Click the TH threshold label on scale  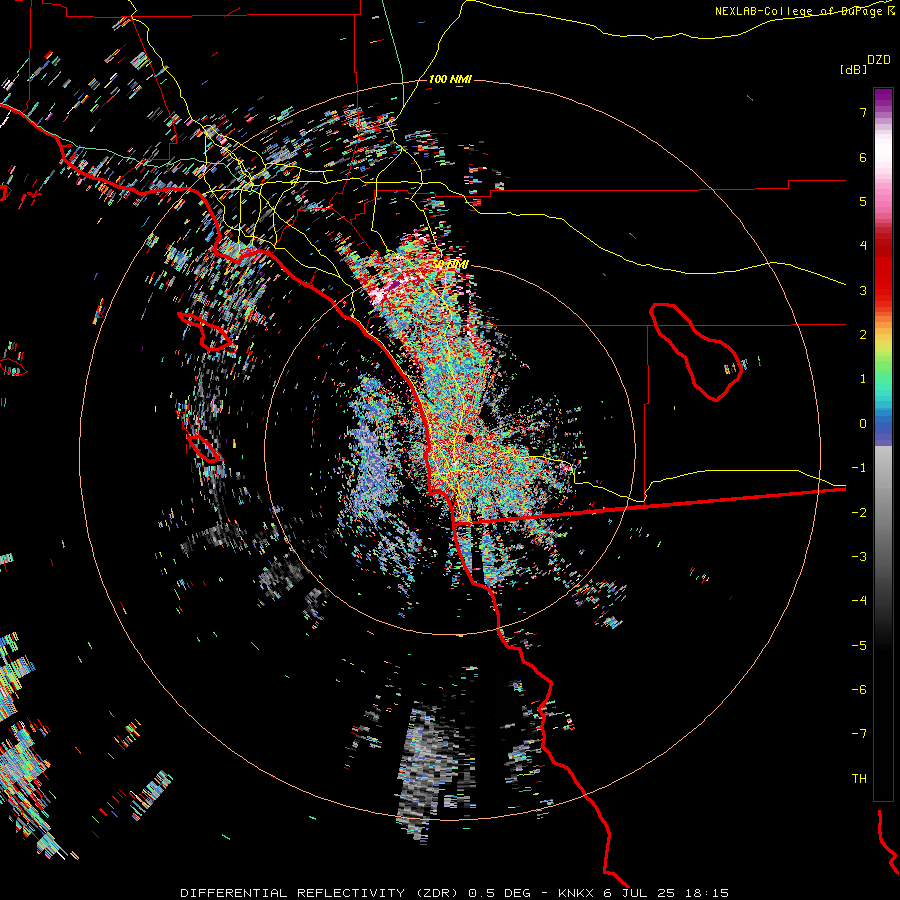pyautogui.click(x=859, y=779)
